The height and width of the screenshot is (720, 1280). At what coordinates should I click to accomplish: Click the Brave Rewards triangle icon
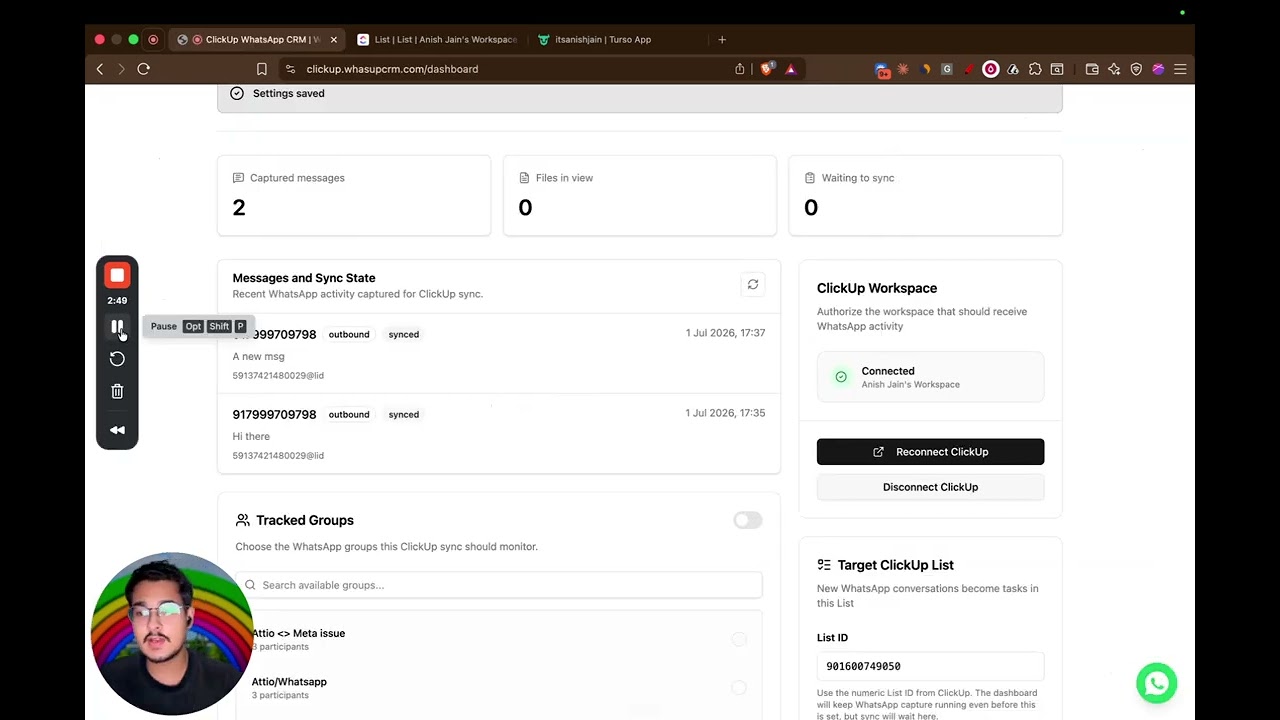pos(791,69)
